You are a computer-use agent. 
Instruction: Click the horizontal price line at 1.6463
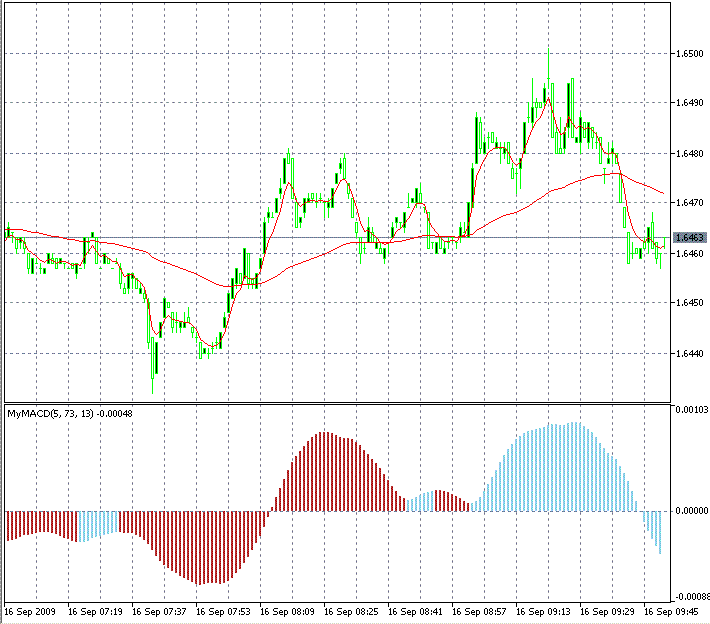tap(337, 237)
